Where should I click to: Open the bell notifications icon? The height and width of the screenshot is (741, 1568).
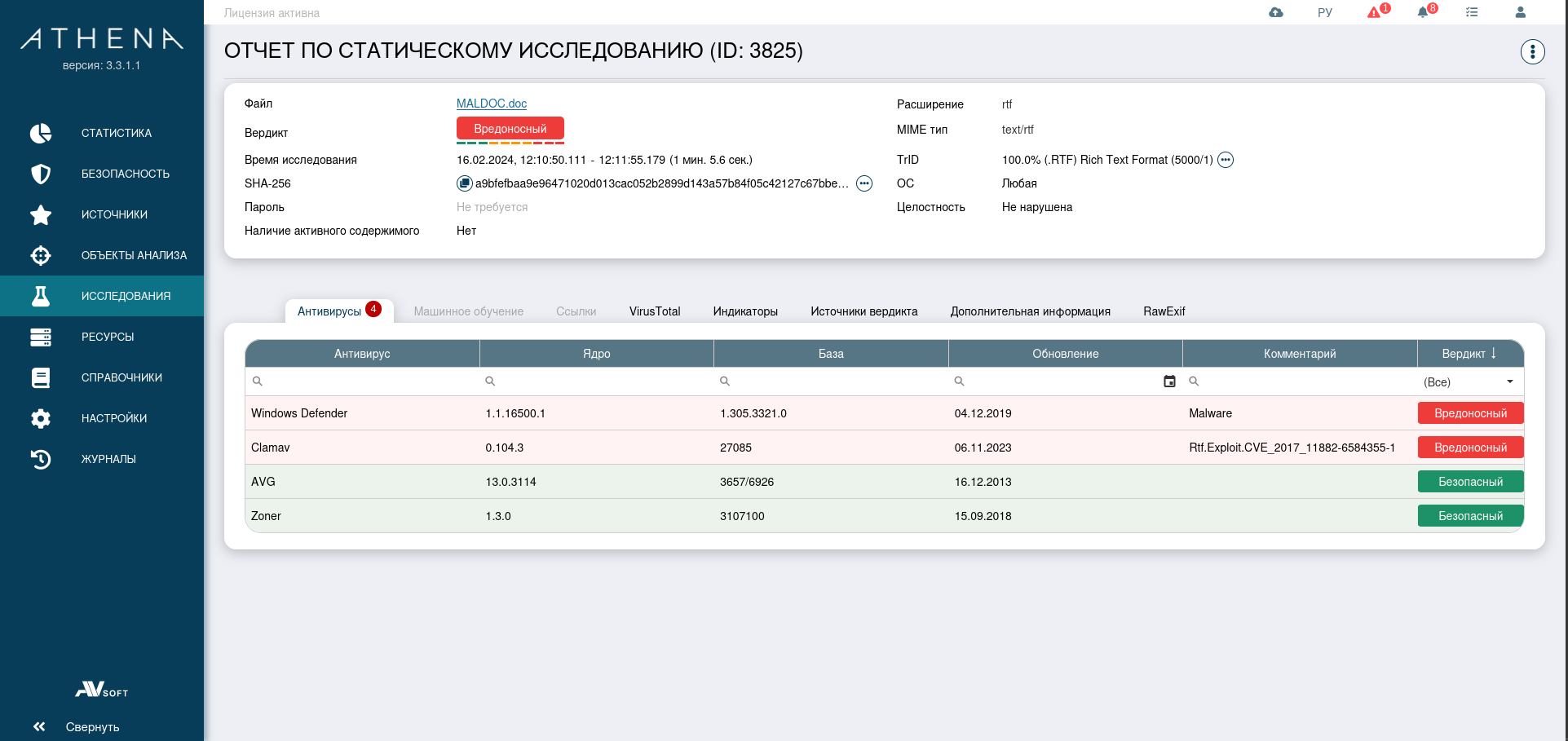[x=1423, y=12]
